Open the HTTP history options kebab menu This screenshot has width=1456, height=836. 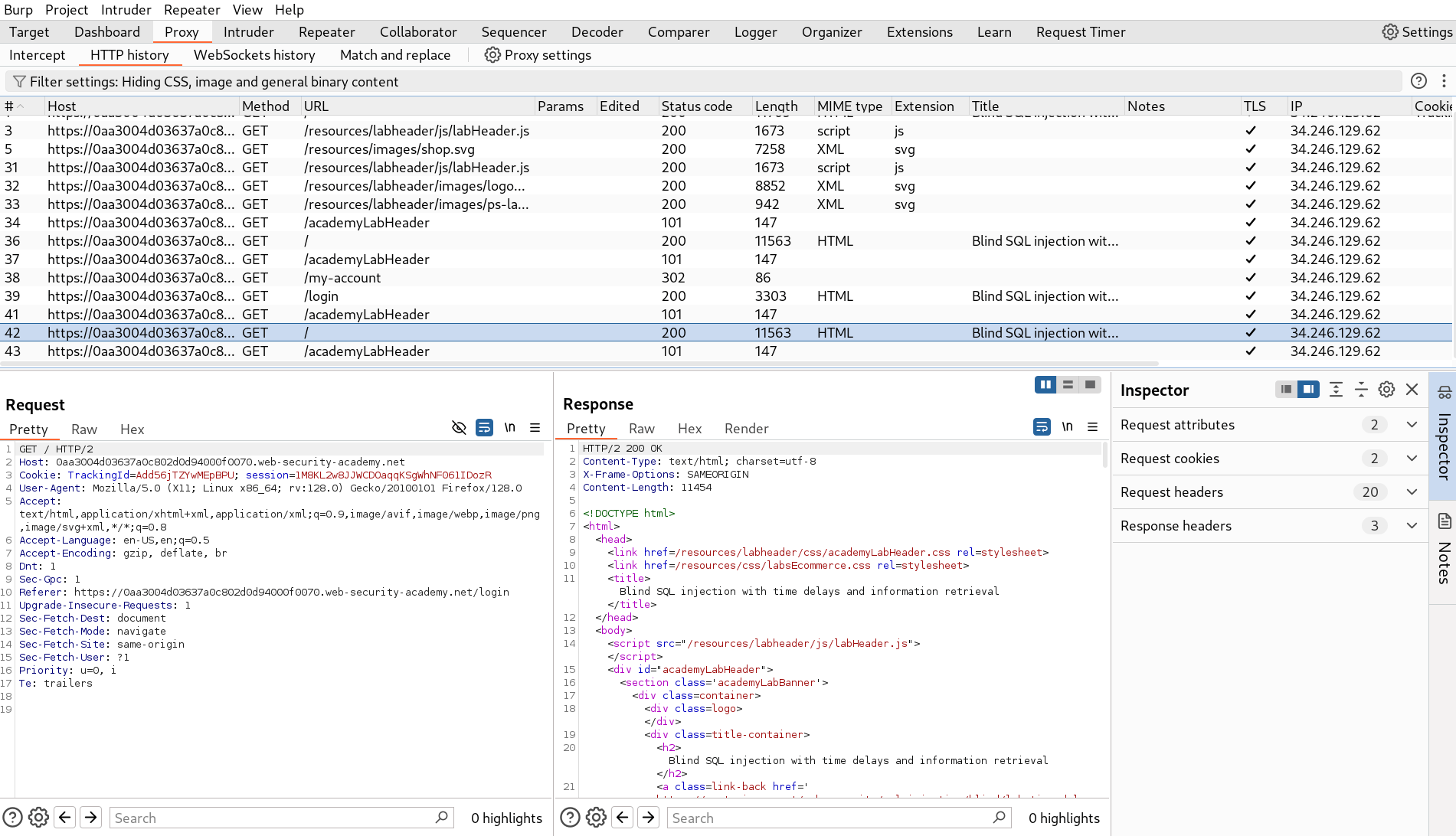(x=1444, y=81)
